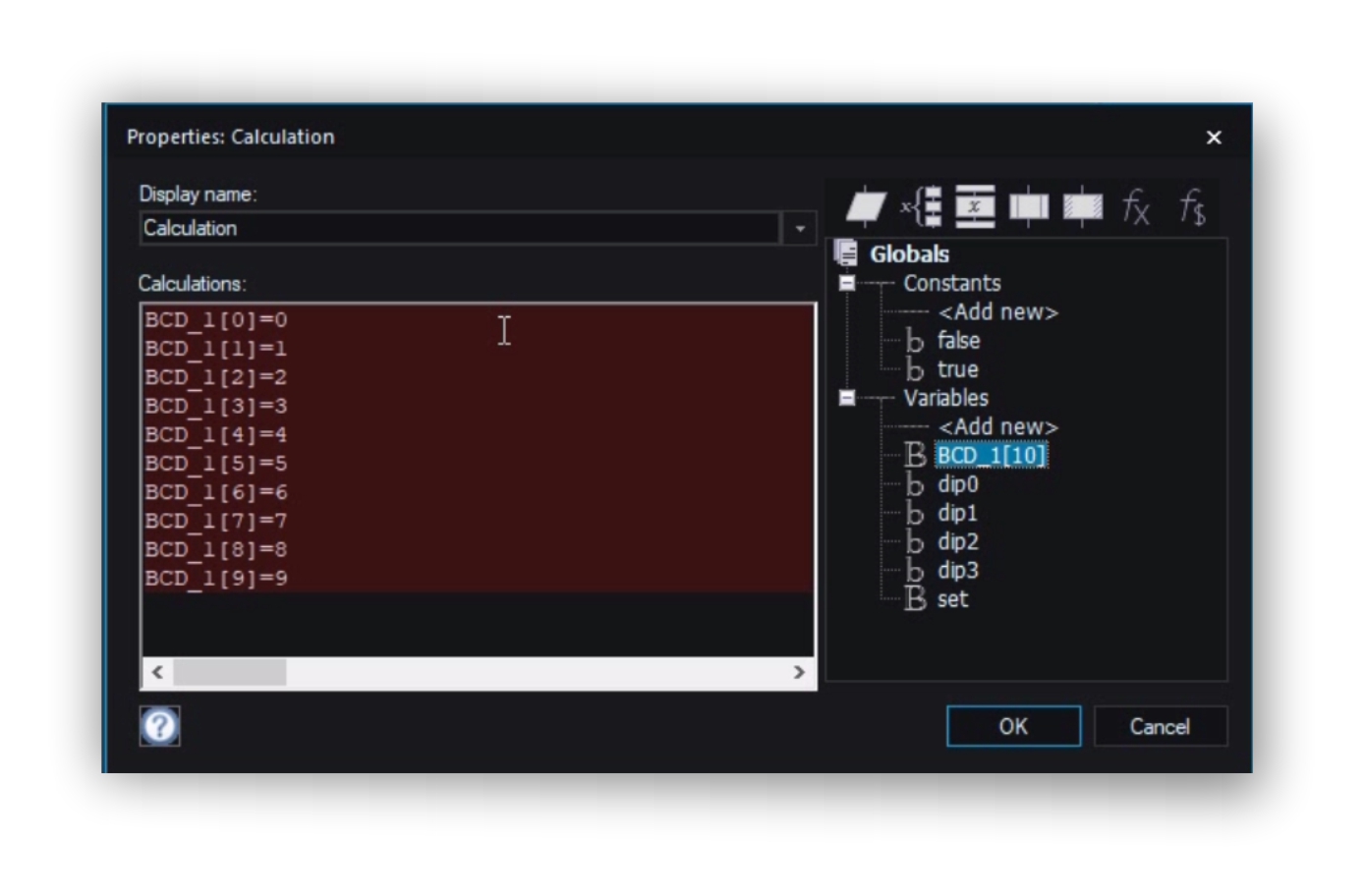Viewport: 1365px width, 896px height.
Task: Select the x{ globals variables tab icon
Action: (921, 206)
